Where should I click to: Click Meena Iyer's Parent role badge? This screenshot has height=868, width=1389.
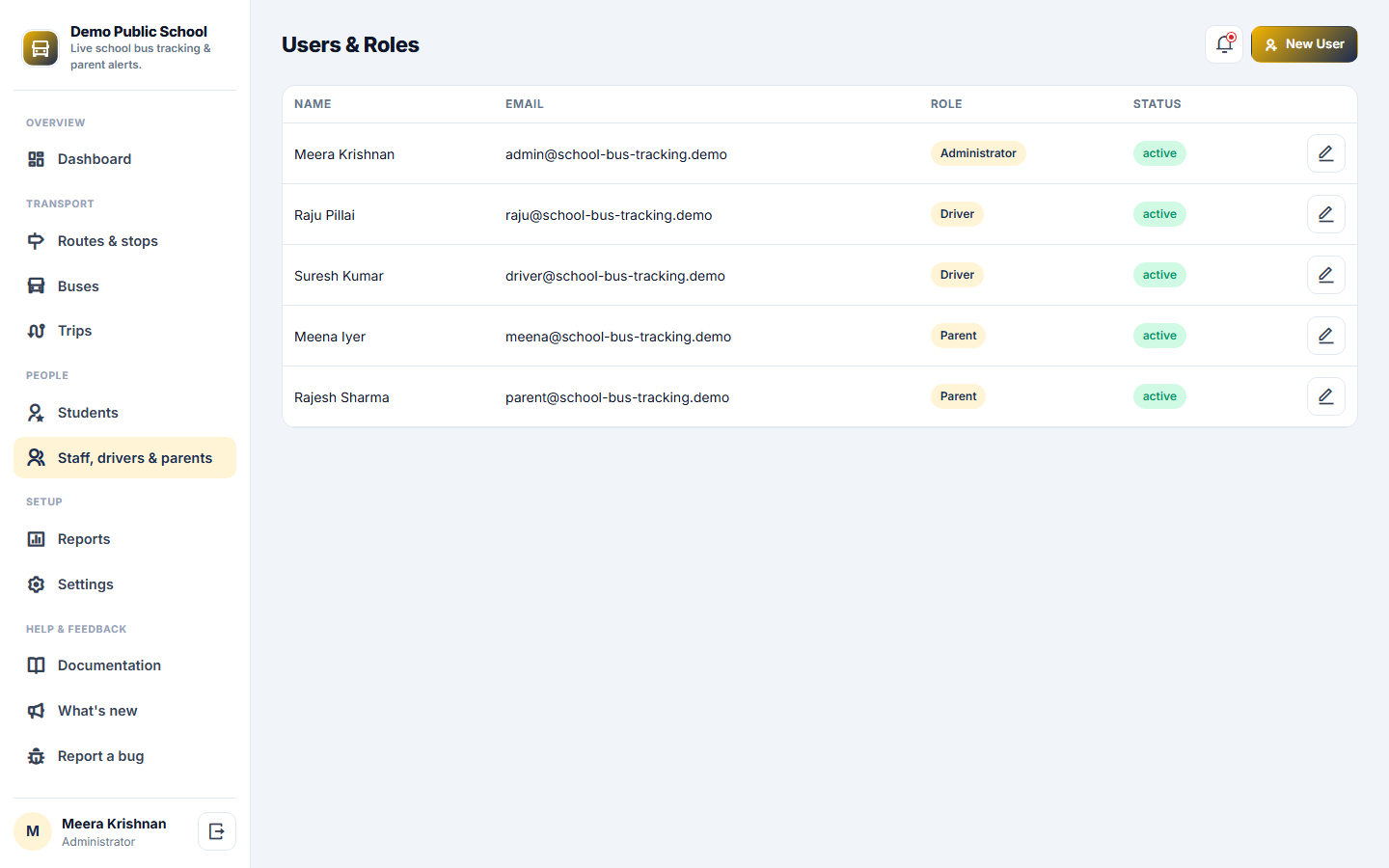coord(958,336)
